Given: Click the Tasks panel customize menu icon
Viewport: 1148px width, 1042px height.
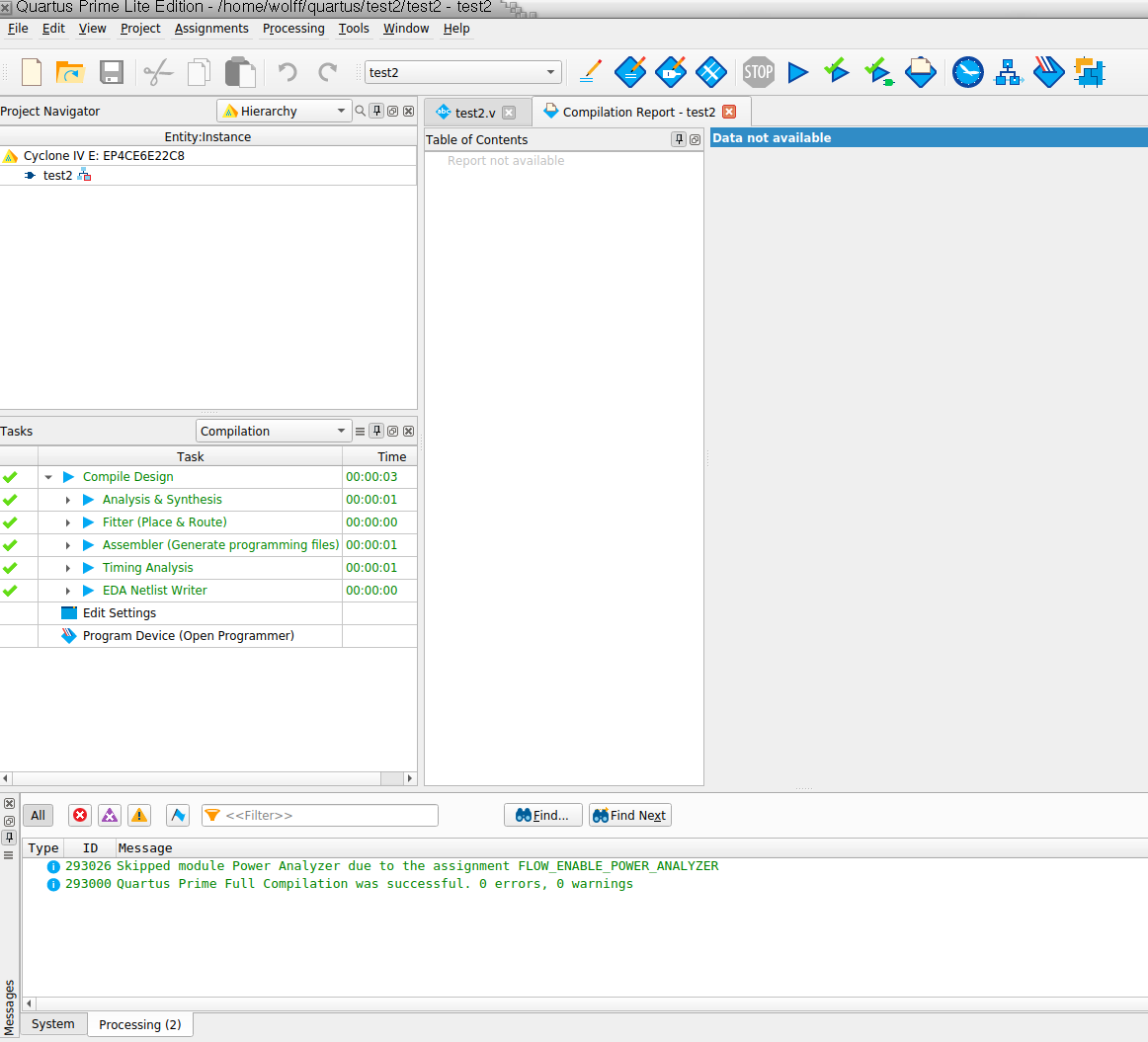Looking at the screenshot, I should (360, 431).
